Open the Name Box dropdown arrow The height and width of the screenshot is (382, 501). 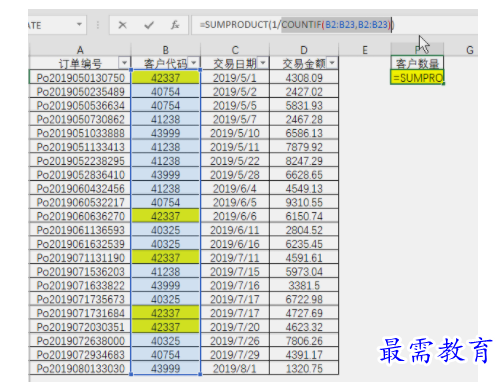click(x=79, y=25)
